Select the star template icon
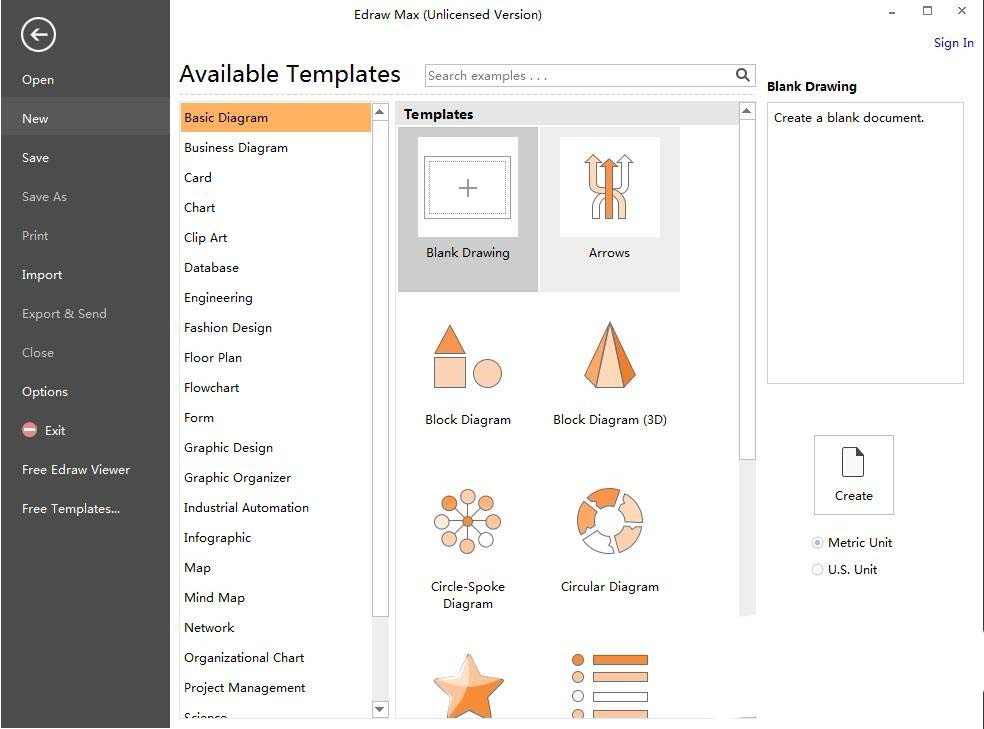The height and width of the screenshot is (729, 984). [468, 685]
